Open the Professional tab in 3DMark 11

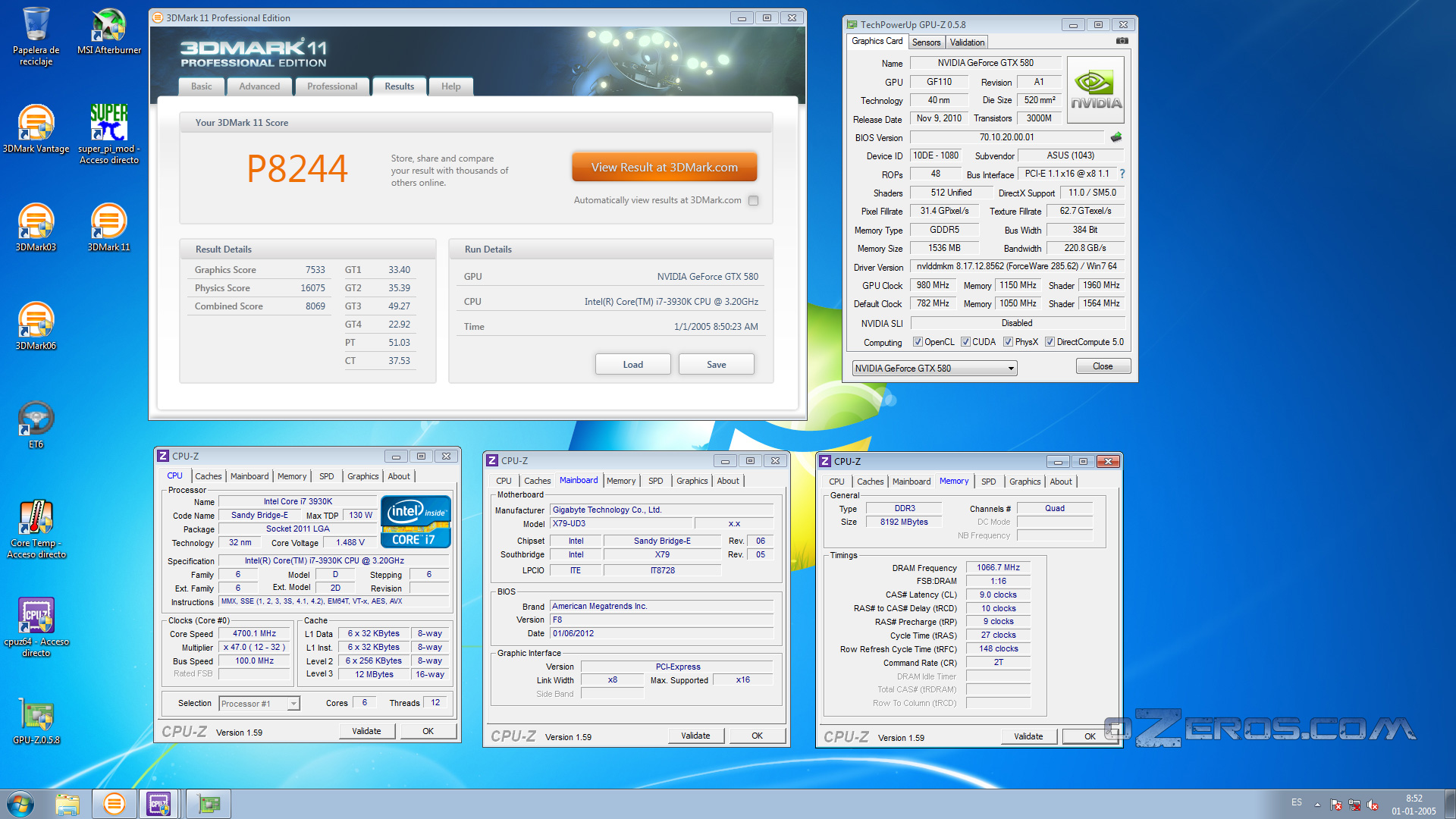pos(332,86)
